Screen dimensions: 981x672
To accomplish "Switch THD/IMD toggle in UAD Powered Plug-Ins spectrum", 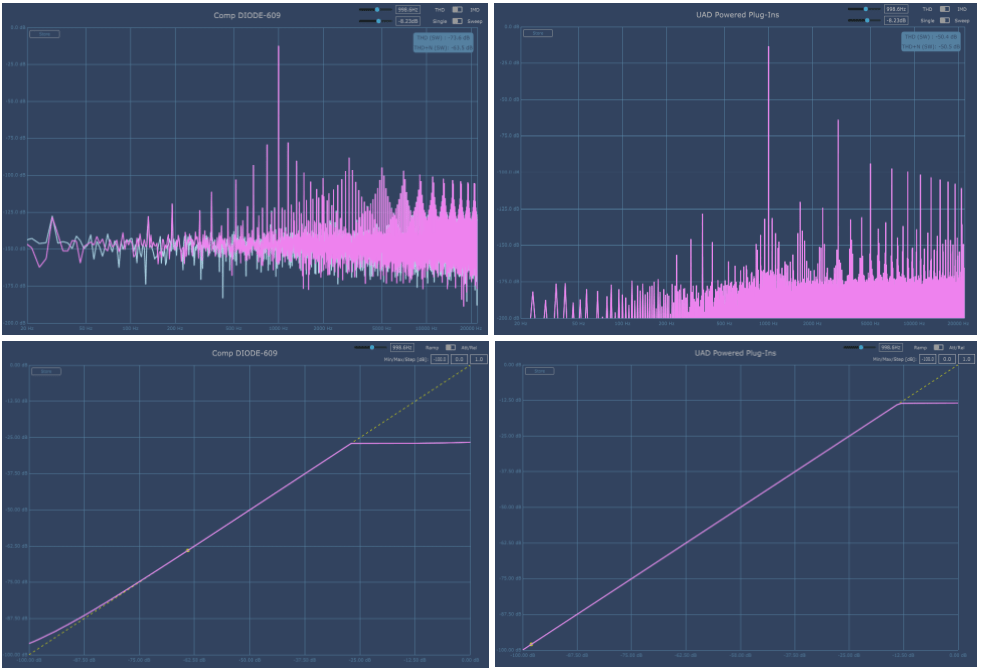I will tap(946, 9).
